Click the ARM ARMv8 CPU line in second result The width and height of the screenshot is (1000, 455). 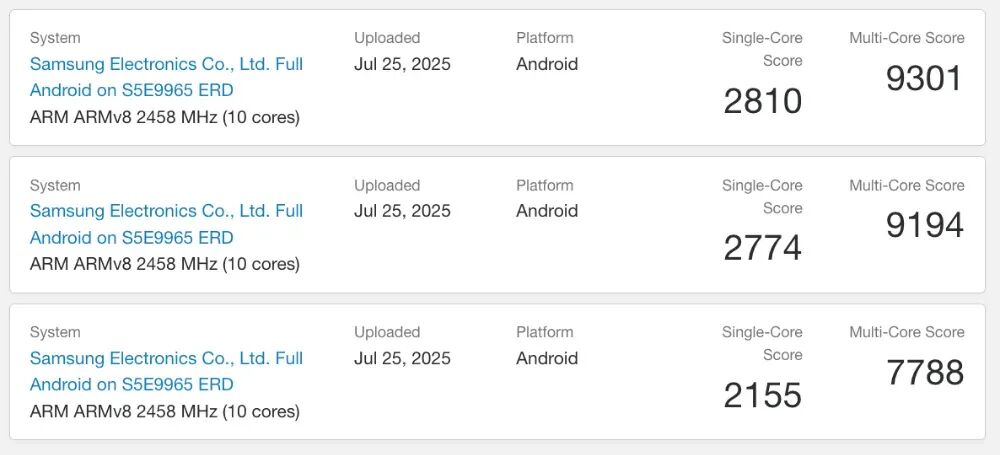165,264
